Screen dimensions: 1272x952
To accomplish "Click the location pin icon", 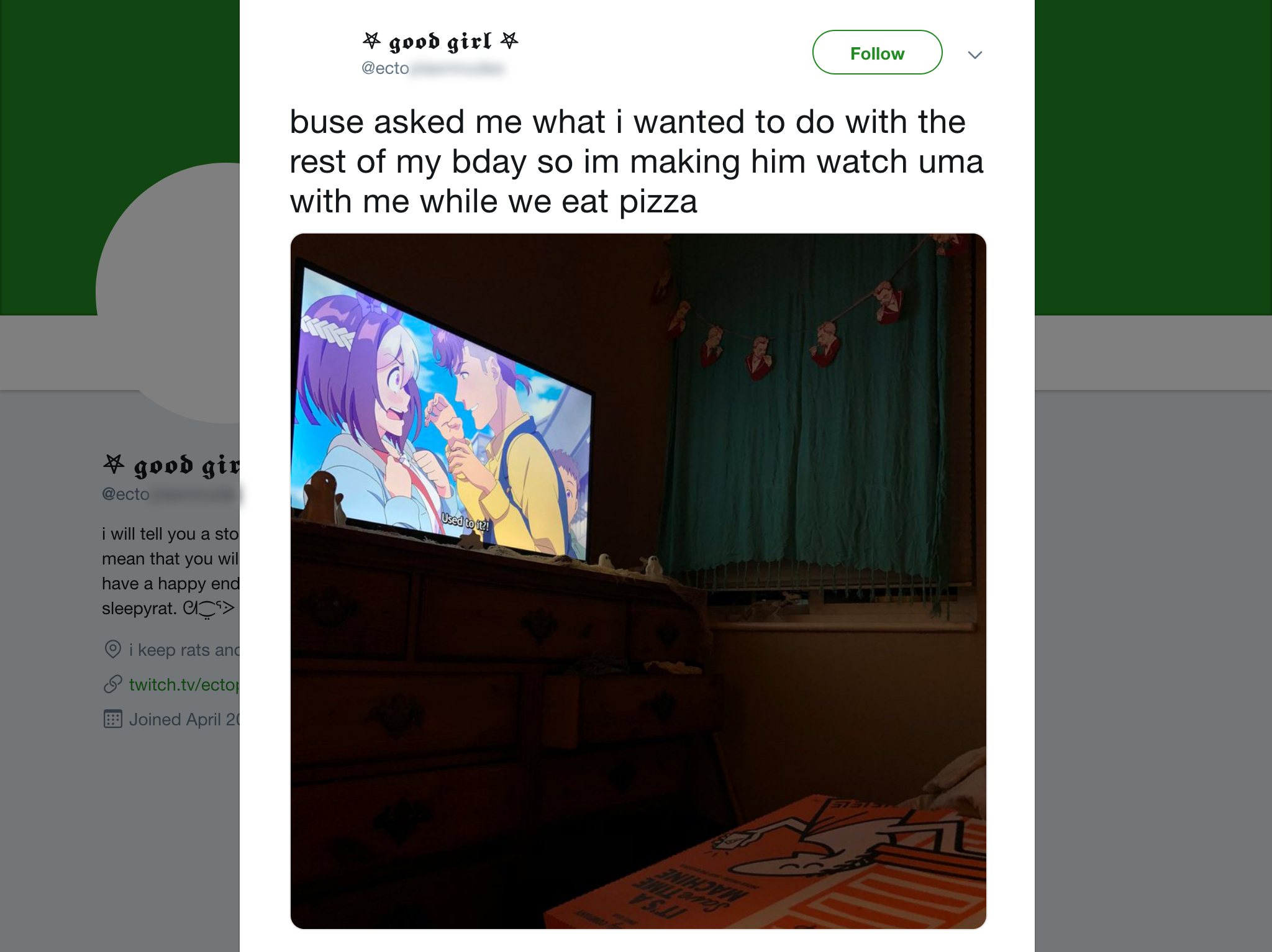I will click(113, 650).
